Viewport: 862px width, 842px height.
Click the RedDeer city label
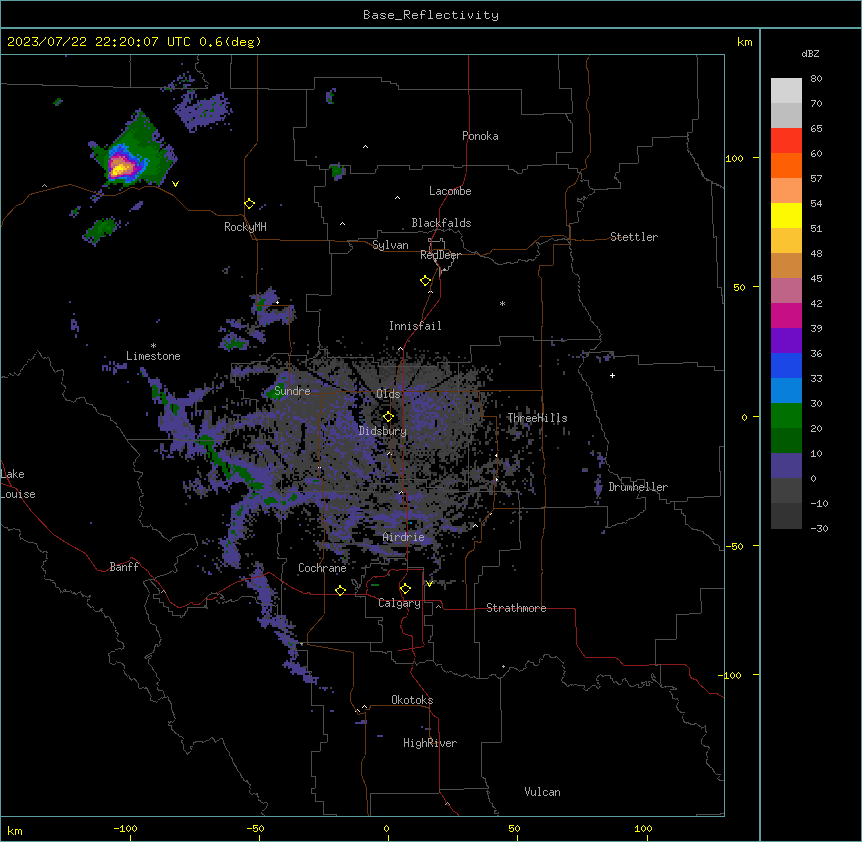(x=440, y=255)
